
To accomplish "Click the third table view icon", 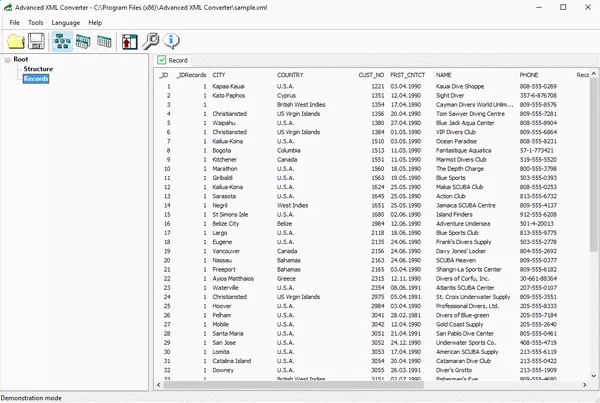I will [x=105, y=41].
